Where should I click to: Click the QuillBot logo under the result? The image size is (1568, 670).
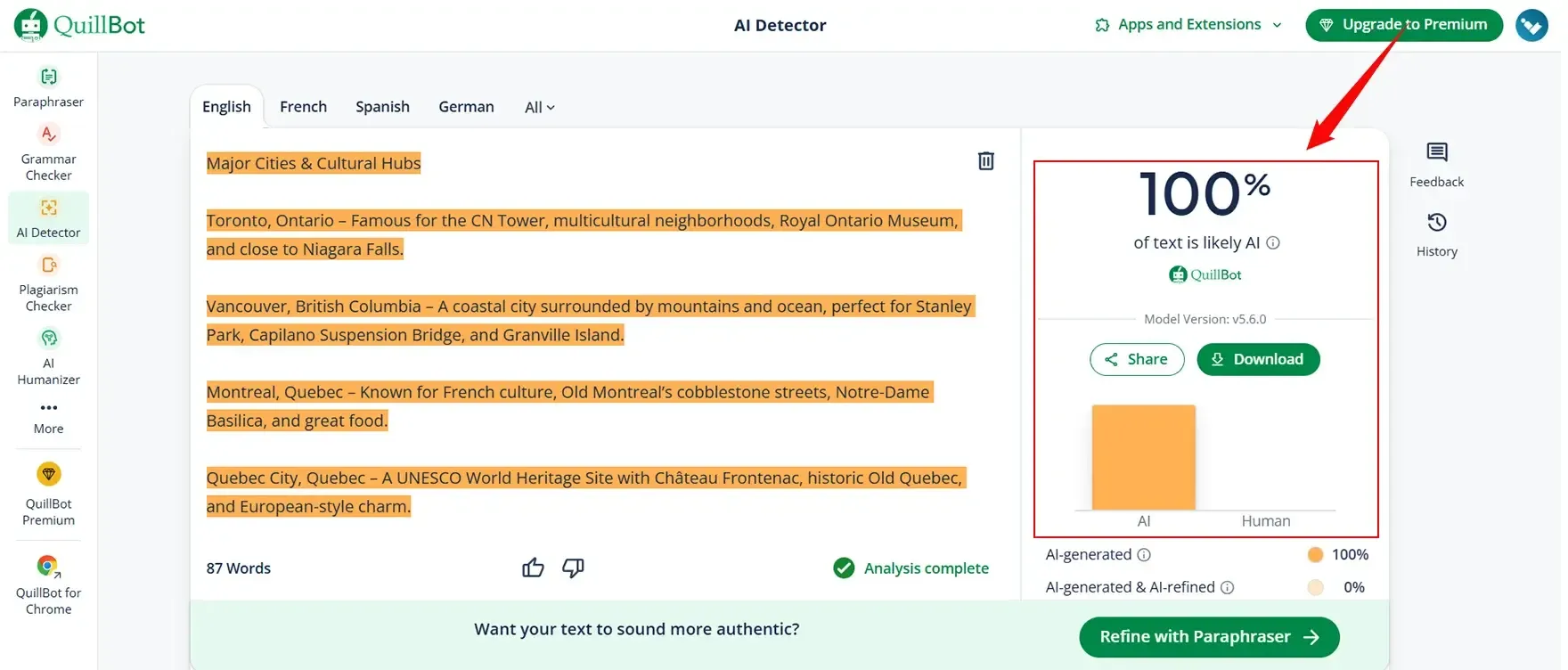tap(1205, 274)
